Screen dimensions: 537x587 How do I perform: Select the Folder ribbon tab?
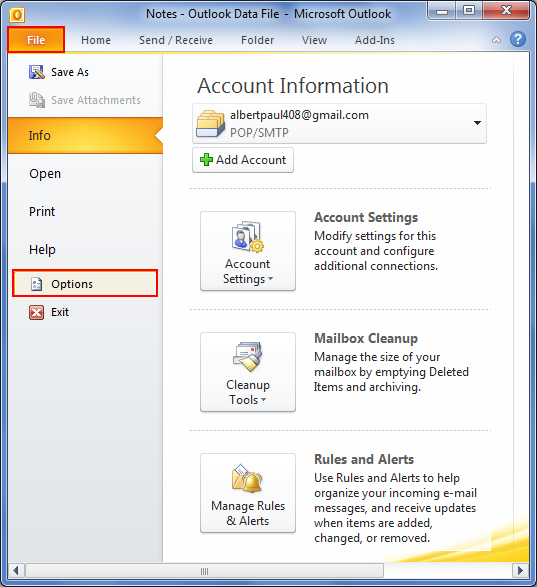pyautogui.click(x=257, y=40)
